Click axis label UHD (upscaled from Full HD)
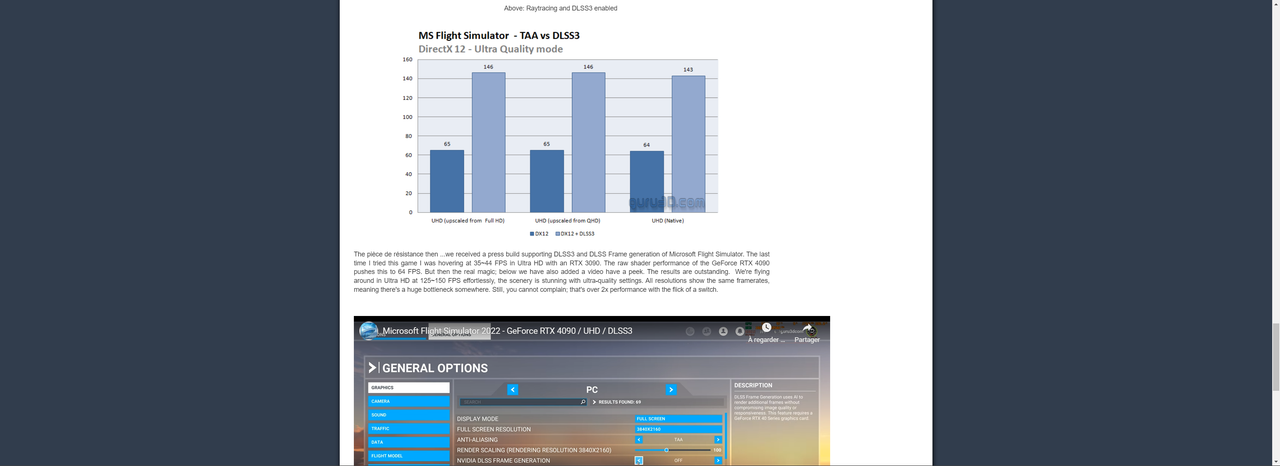The height and width of the screenshot is (466, 1280). [x=468, y=220]
